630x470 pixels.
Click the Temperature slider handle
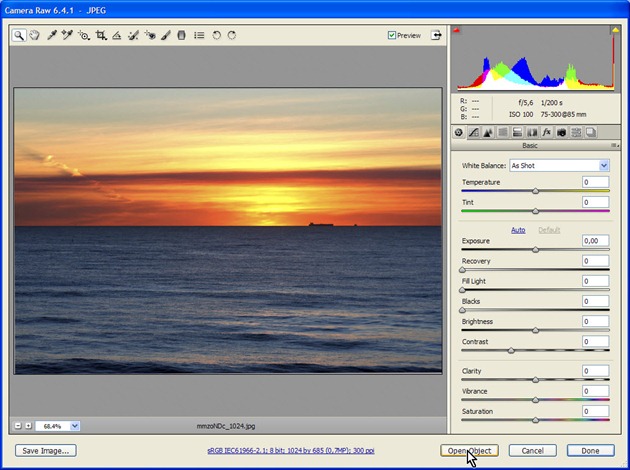tap(535, 190)
